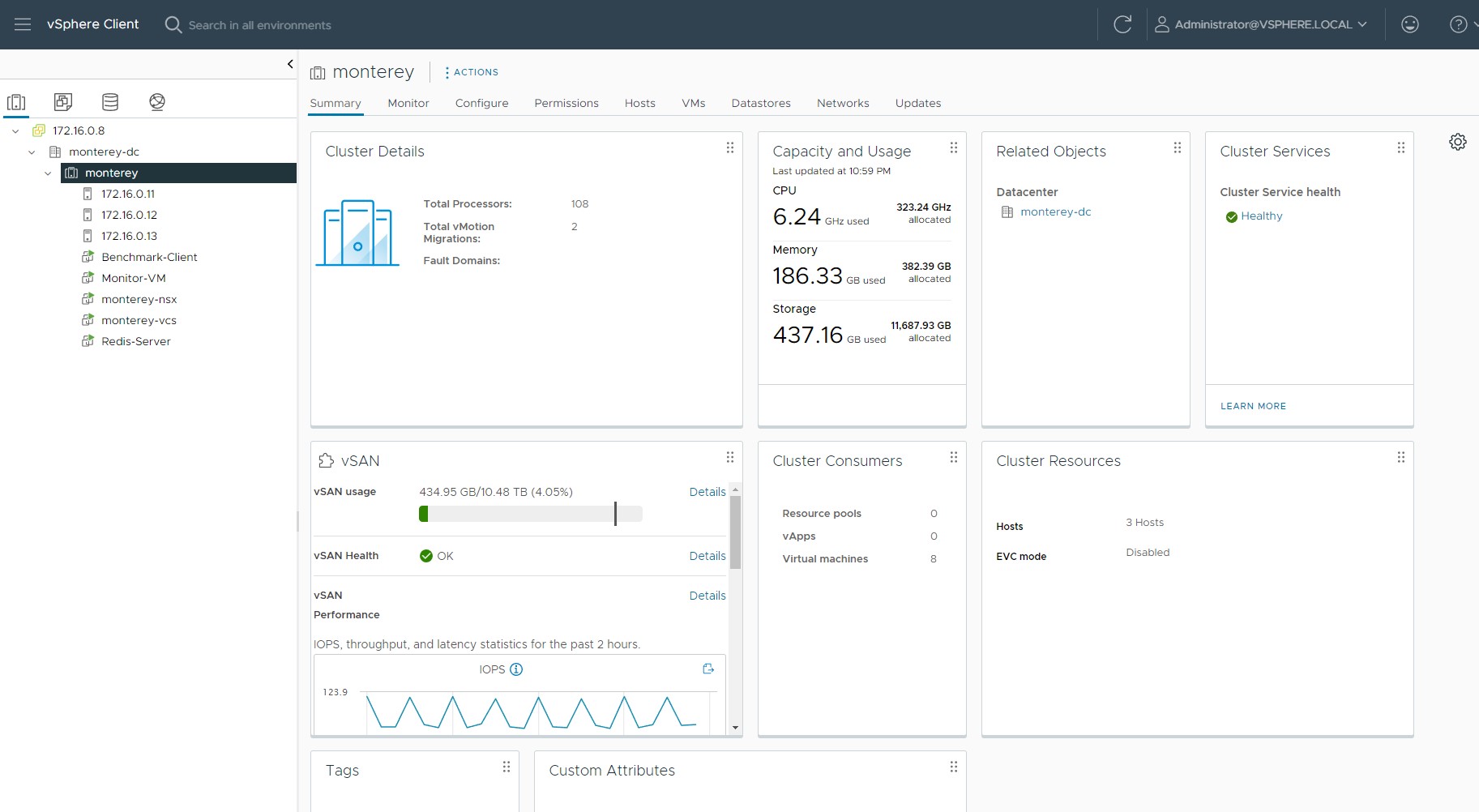Screen dimensions: 1479x812
Task: Open the monterey-dc datacenter link
Action: [1055, 212]
